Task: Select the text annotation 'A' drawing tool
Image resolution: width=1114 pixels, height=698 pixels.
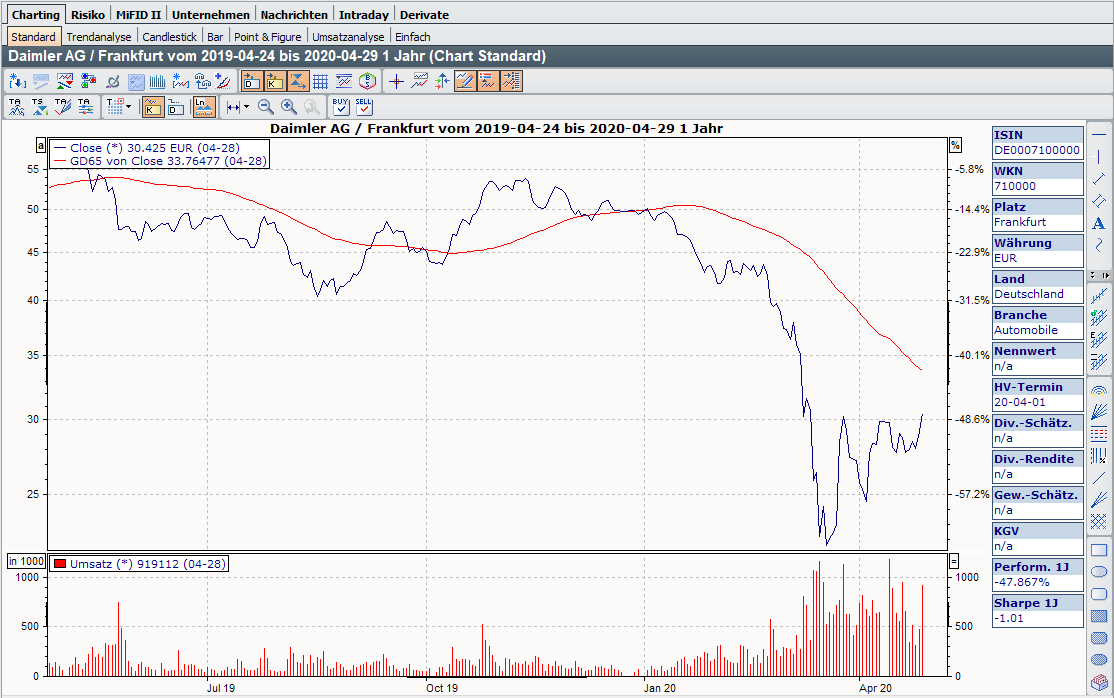Action: coord(1099,222)
